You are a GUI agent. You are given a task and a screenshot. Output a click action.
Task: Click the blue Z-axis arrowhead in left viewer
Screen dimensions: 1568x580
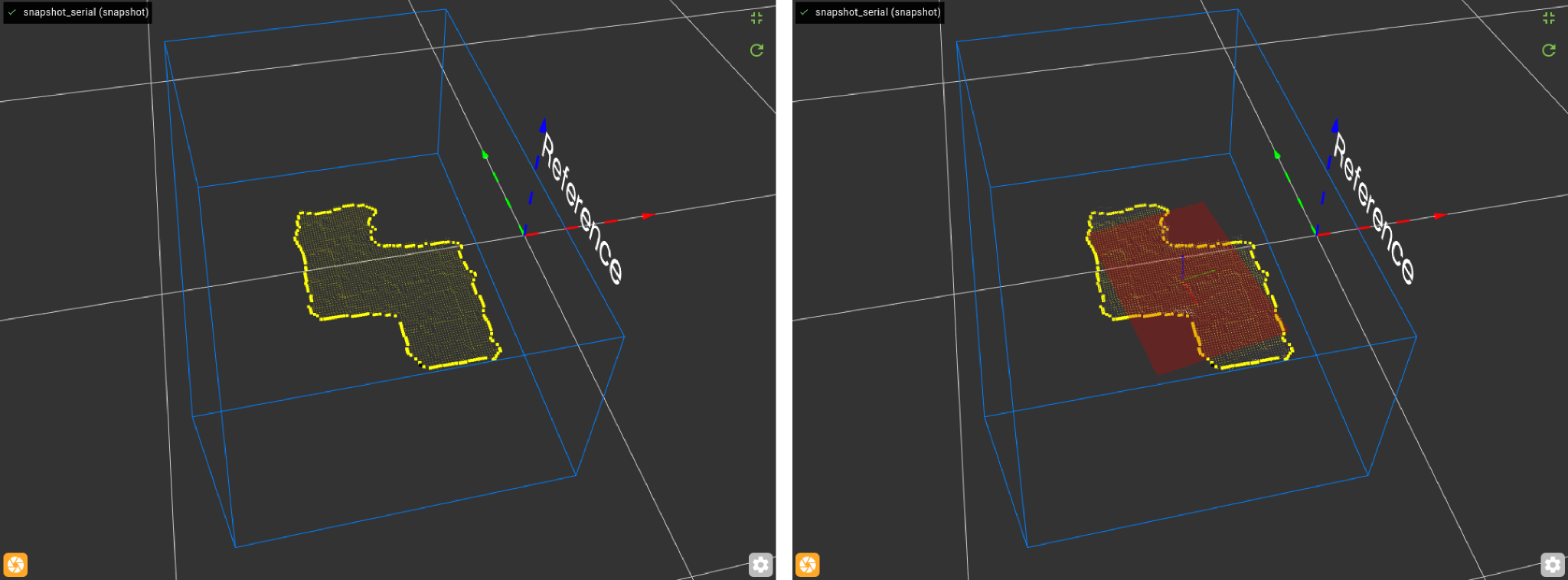click(x=543, y=125)
